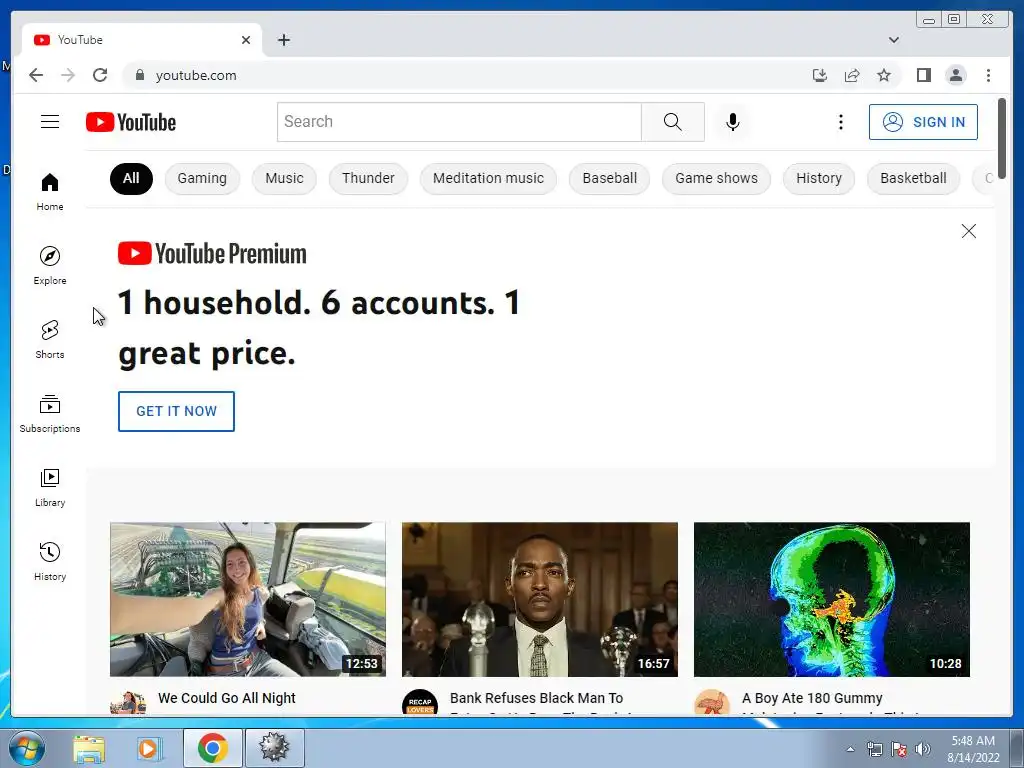Close the YouTube tab

point(246,40)
